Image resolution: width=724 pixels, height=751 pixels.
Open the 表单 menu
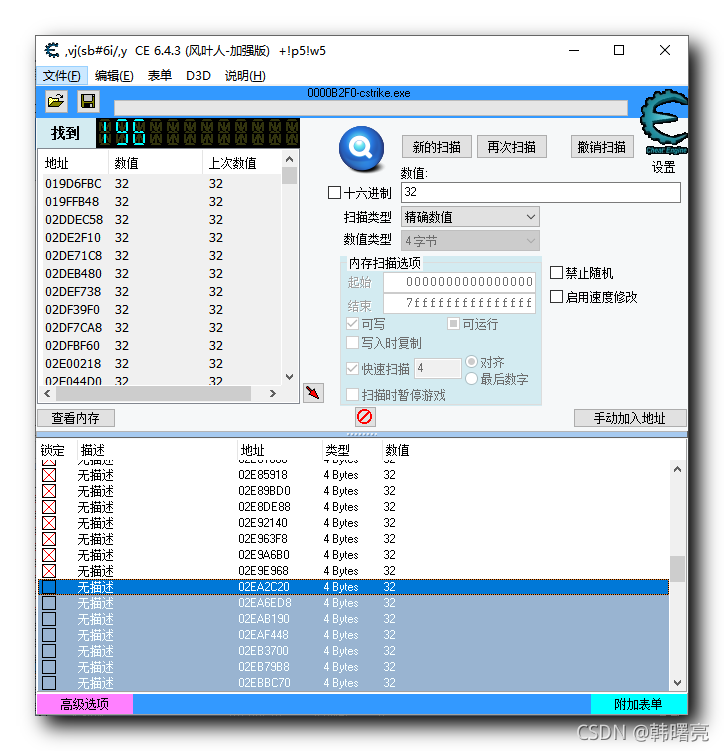(x=159, y=76)
